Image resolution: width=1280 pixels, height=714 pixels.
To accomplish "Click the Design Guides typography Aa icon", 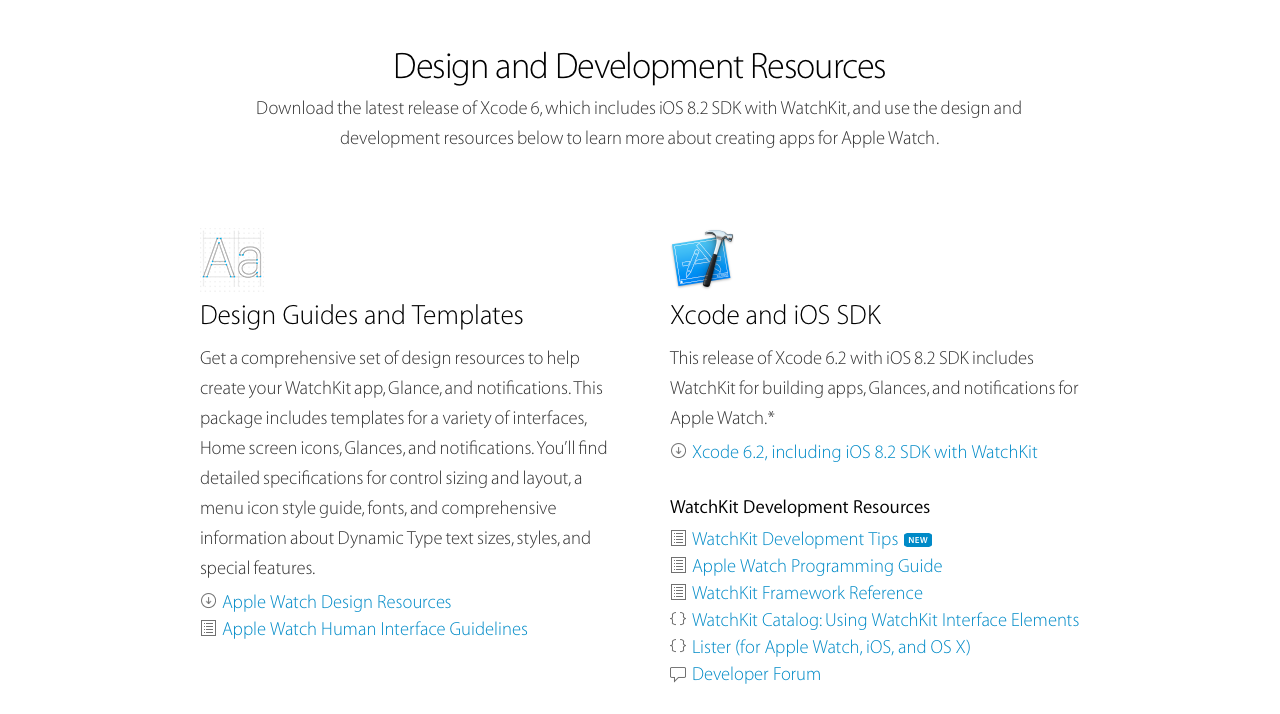I will pos(231,260).
